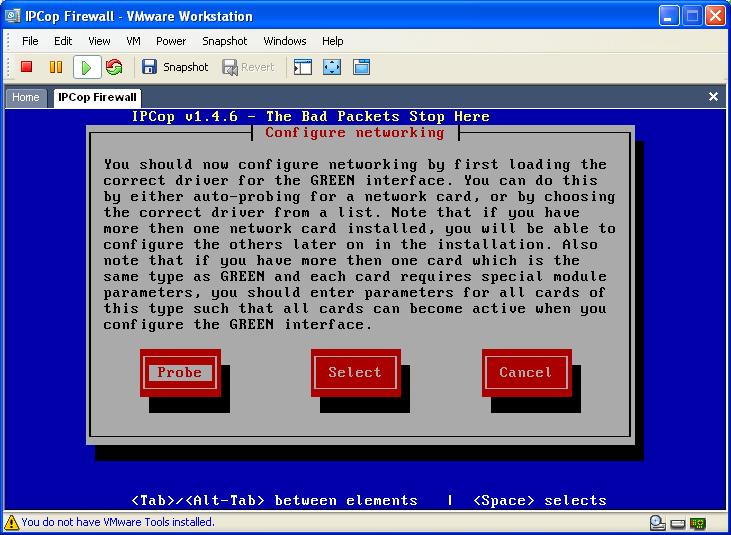The width and height of the screenshot is (731, 535).
Task: Choose the Cancel button in installer
Action: tap(526, 373)
